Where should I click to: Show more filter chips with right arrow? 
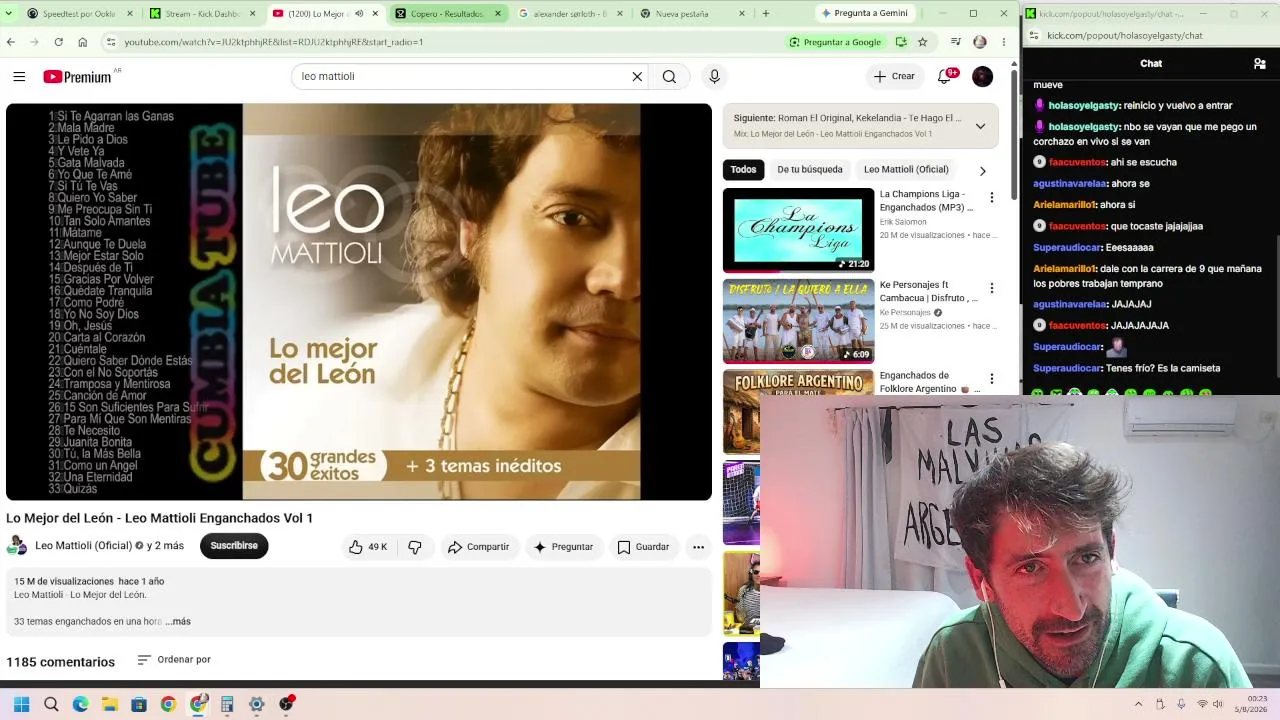[982, 171]
